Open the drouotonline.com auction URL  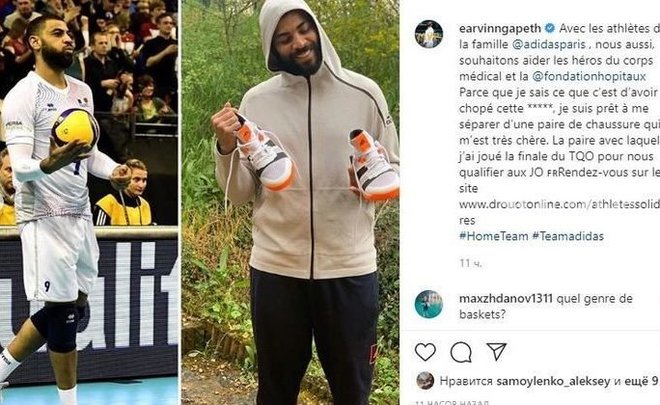coord(559,212)
